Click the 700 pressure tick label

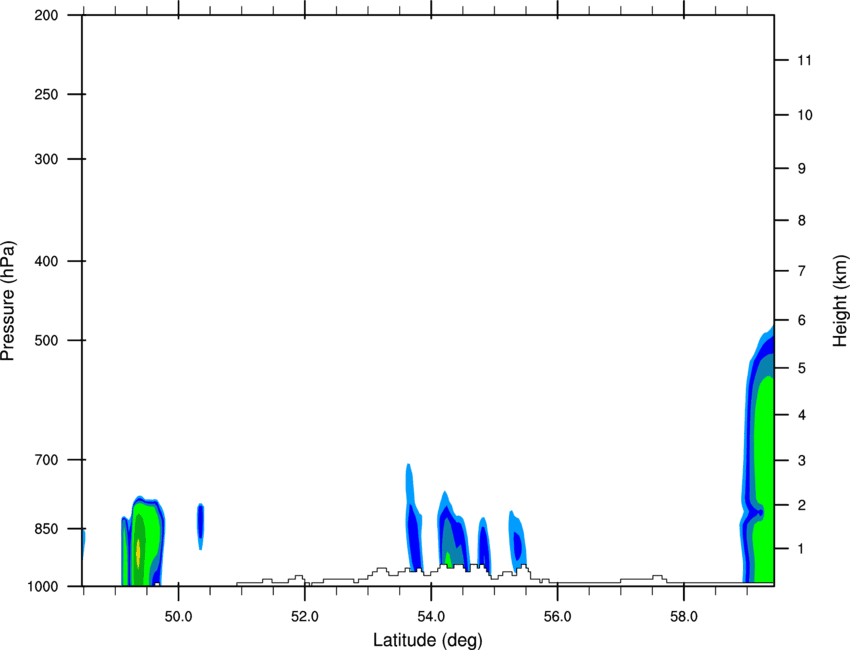(x=46, y=460)
